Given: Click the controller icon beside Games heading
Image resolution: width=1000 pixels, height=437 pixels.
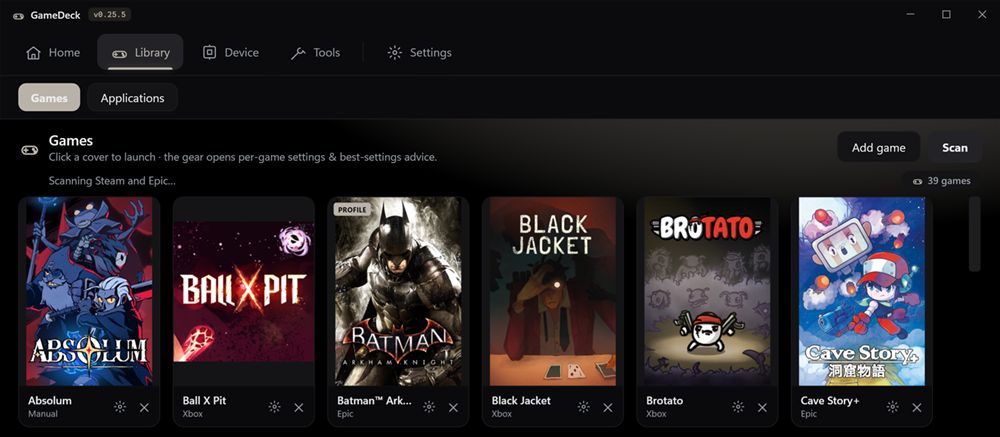Looking at the screenshot, I should pyautogui.click(x=29, y=151).
